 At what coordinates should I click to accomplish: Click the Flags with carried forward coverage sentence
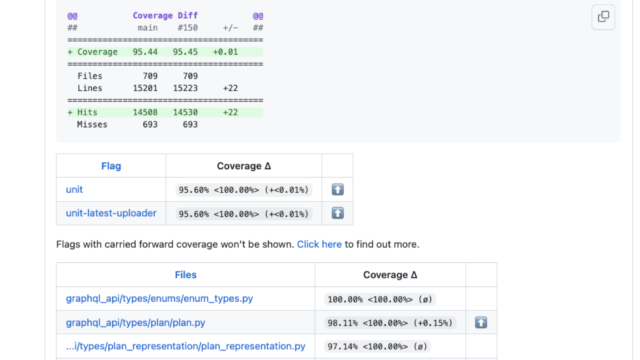(238, 244)
